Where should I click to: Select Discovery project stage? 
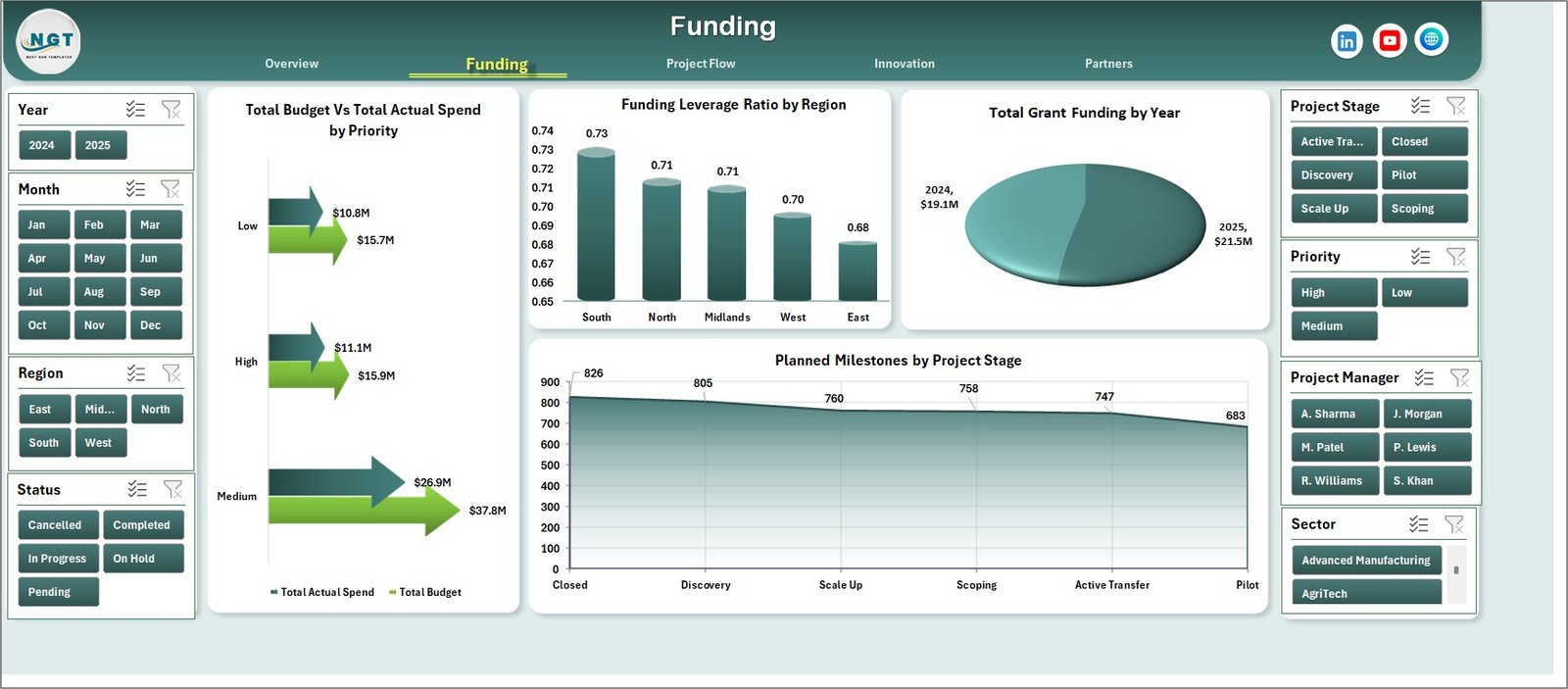1334,174
